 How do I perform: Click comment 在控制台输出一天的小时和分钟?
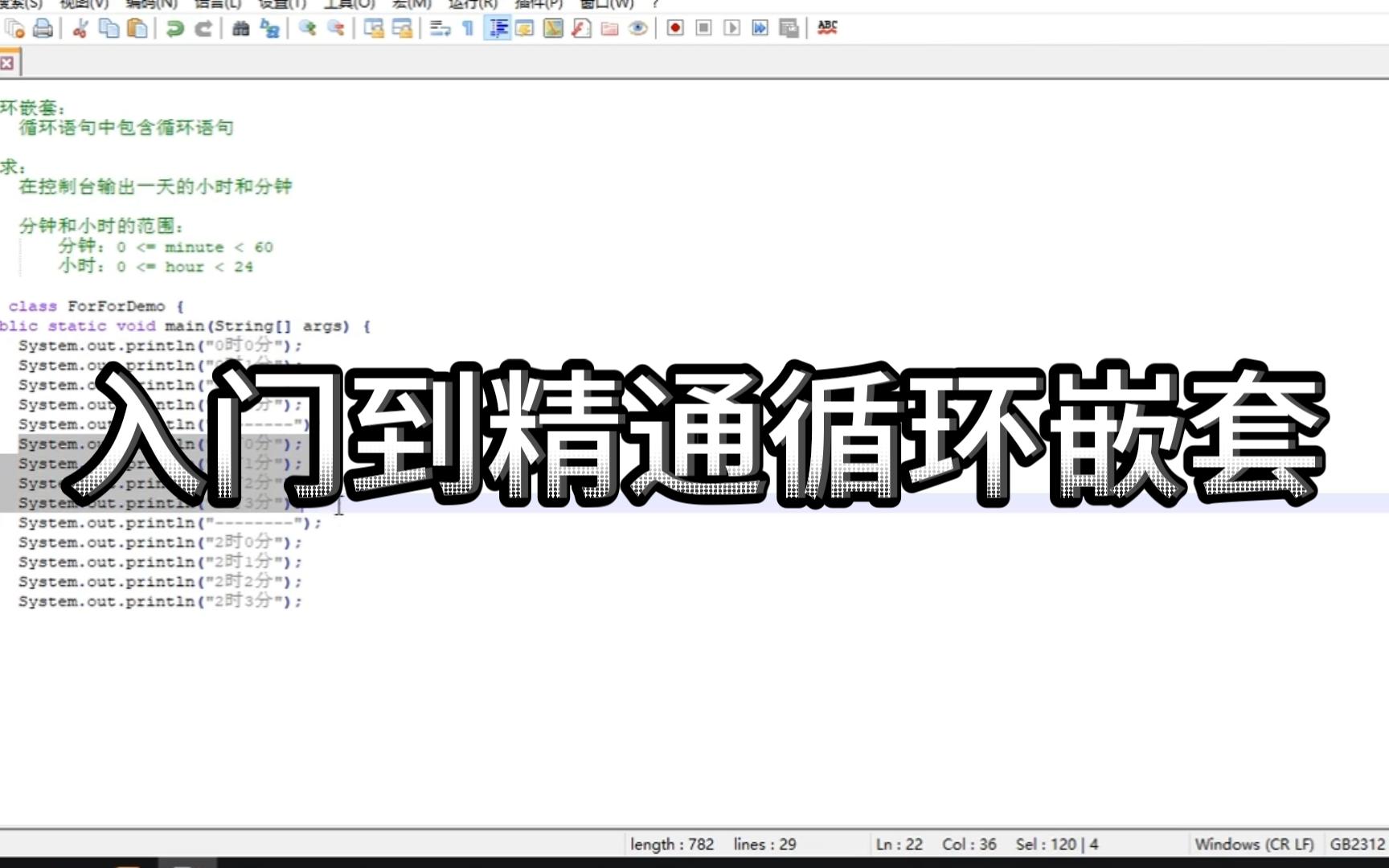(155, 186)
